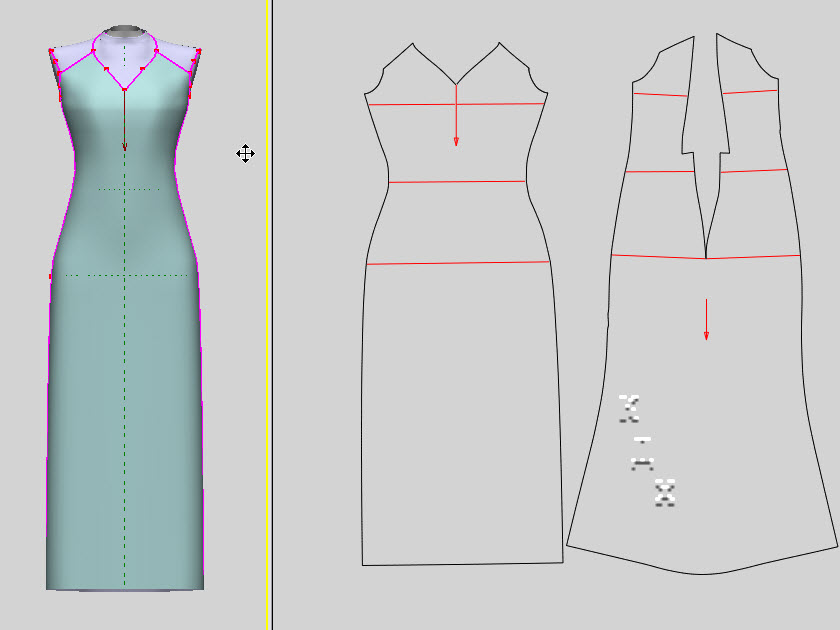Click the hip line on the back pattern

[x=706, y=257]
